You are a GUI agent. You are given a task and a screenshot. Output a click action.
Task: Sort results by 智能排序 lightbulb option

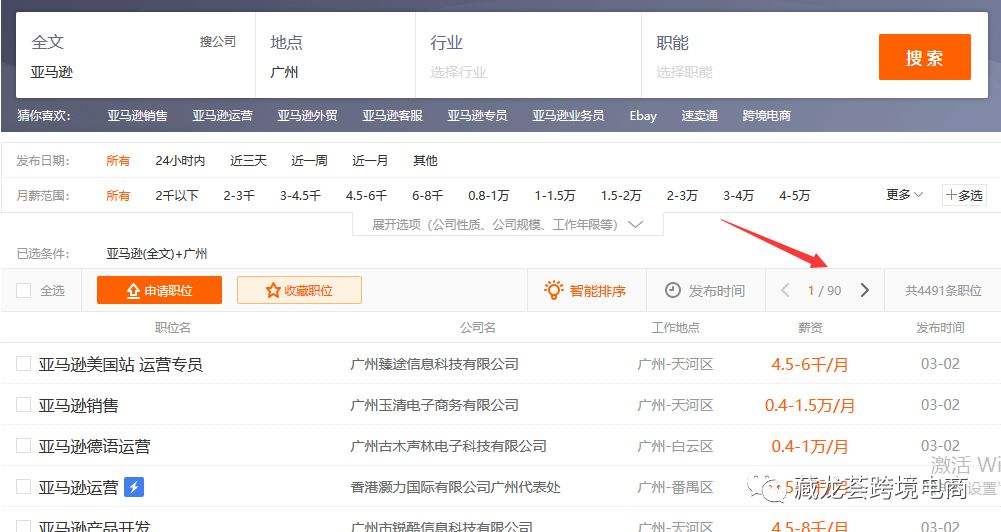click(585, 291)
